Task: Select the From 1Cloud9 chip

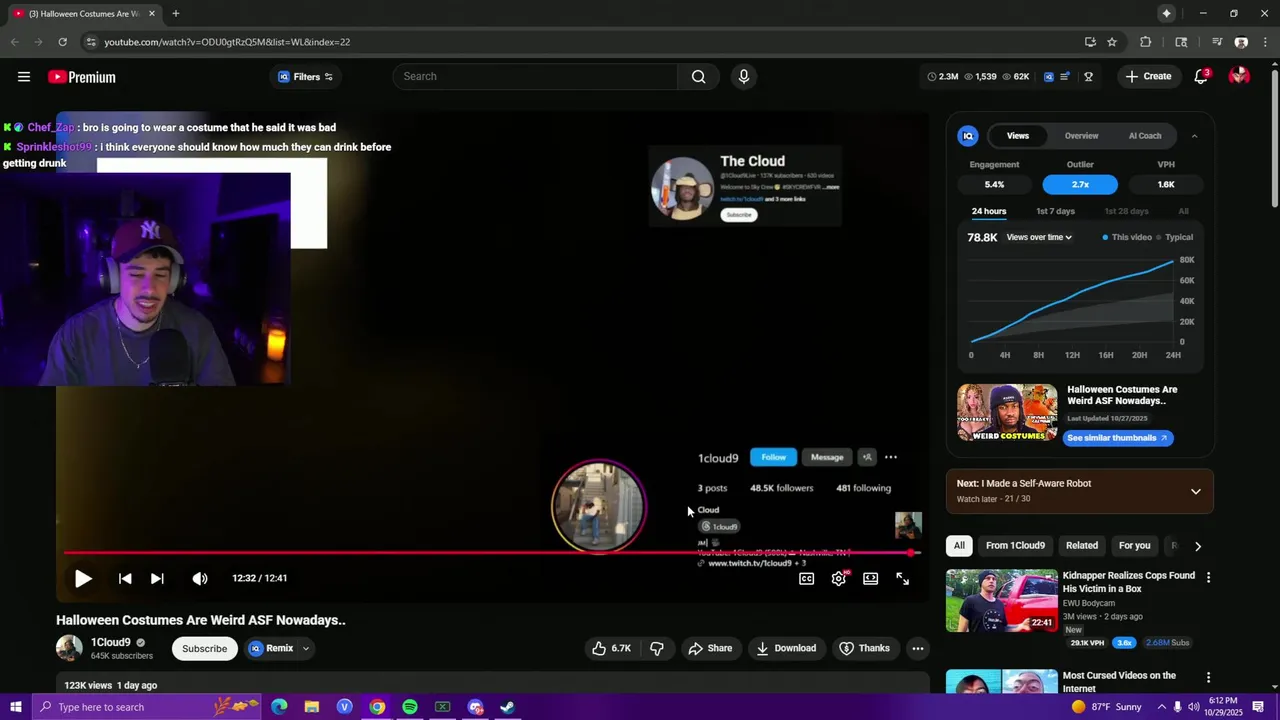Action: (x=1015, y=546)
